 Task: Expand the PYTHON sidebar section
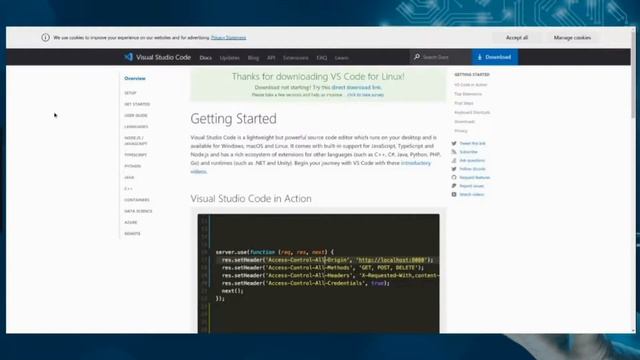[x=133, y=166]
